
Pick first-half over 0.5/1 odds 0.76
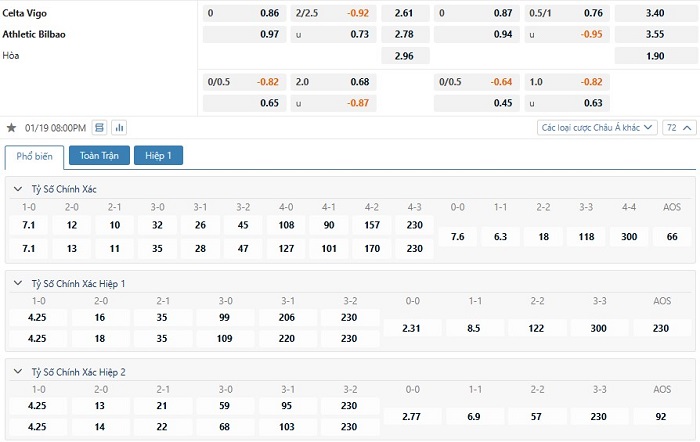[x=567, y=13]
